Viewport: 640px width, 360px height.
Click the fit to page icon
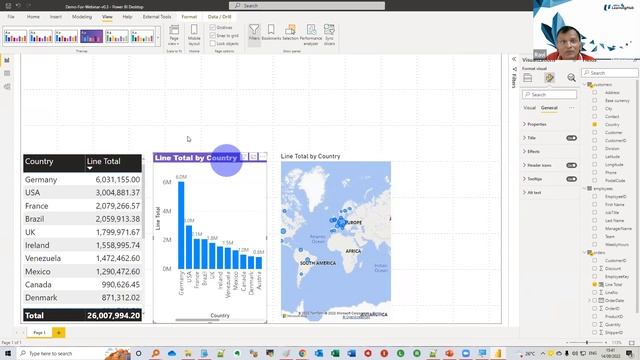631,343
